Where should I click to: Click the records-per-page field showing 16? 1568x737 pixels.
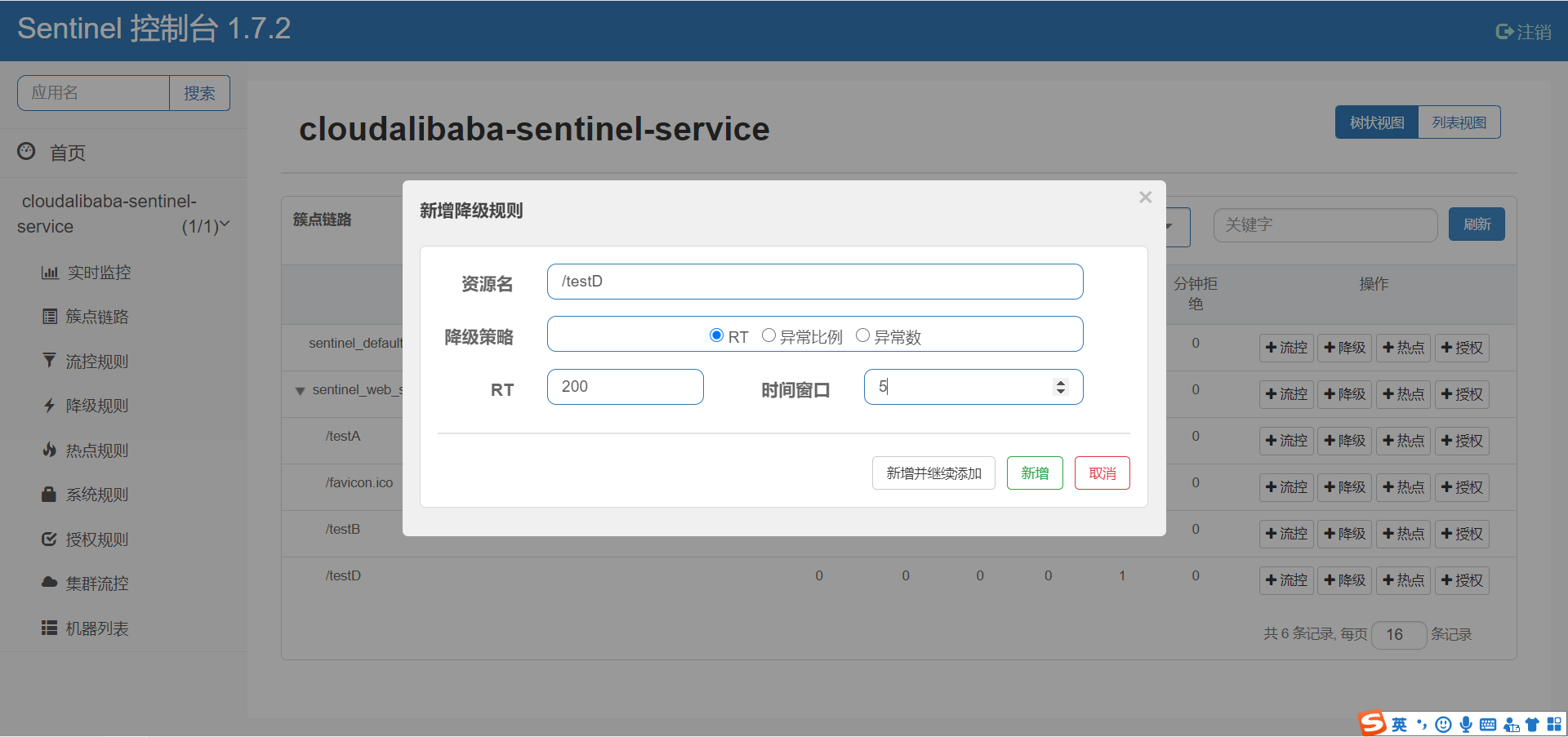1399,634
